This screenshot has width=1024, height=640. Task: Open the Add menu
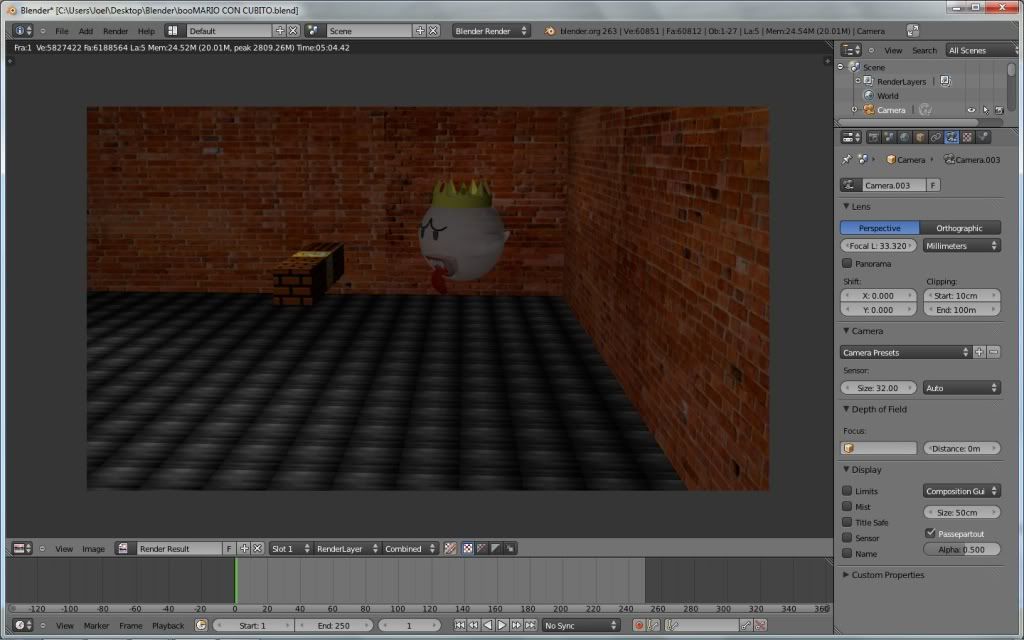coord(86,31)
